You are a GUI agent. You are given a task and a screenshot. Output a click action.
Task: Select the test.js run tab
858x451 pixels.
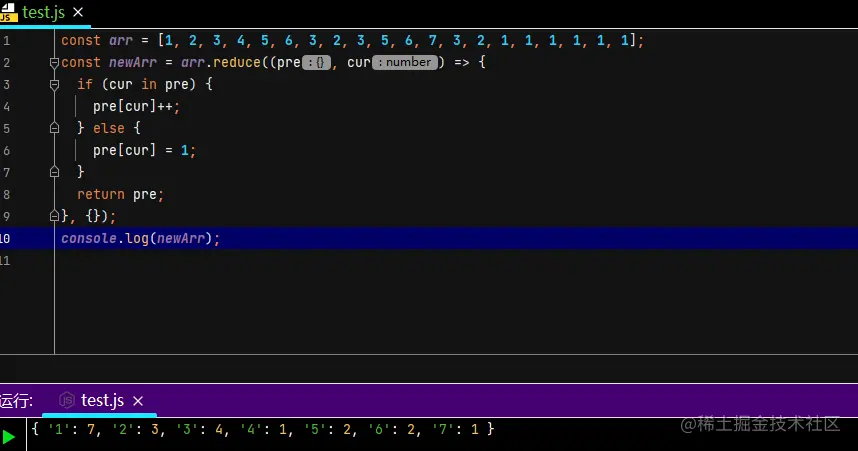pyautogui.click(x=102, y=401)
